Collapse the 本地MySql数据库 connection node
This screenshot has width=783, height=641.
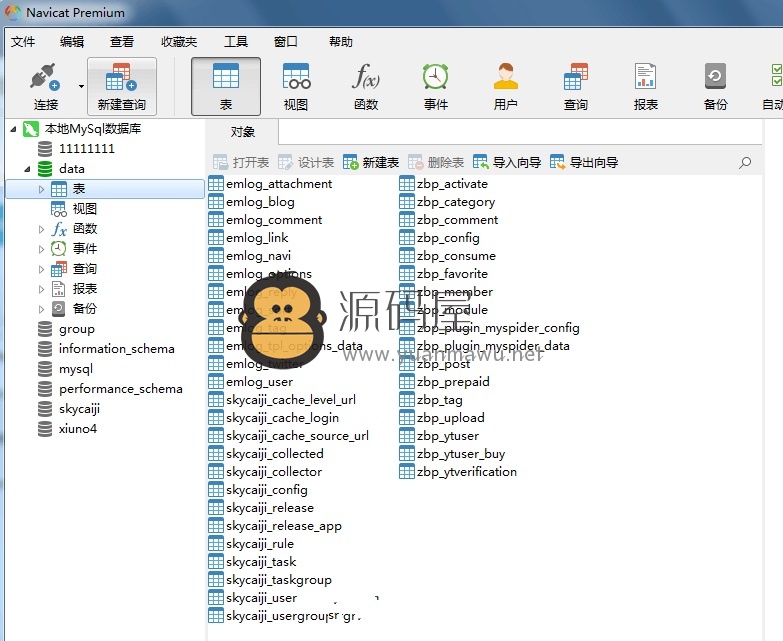pyautogui.click(x=13, y=129)
